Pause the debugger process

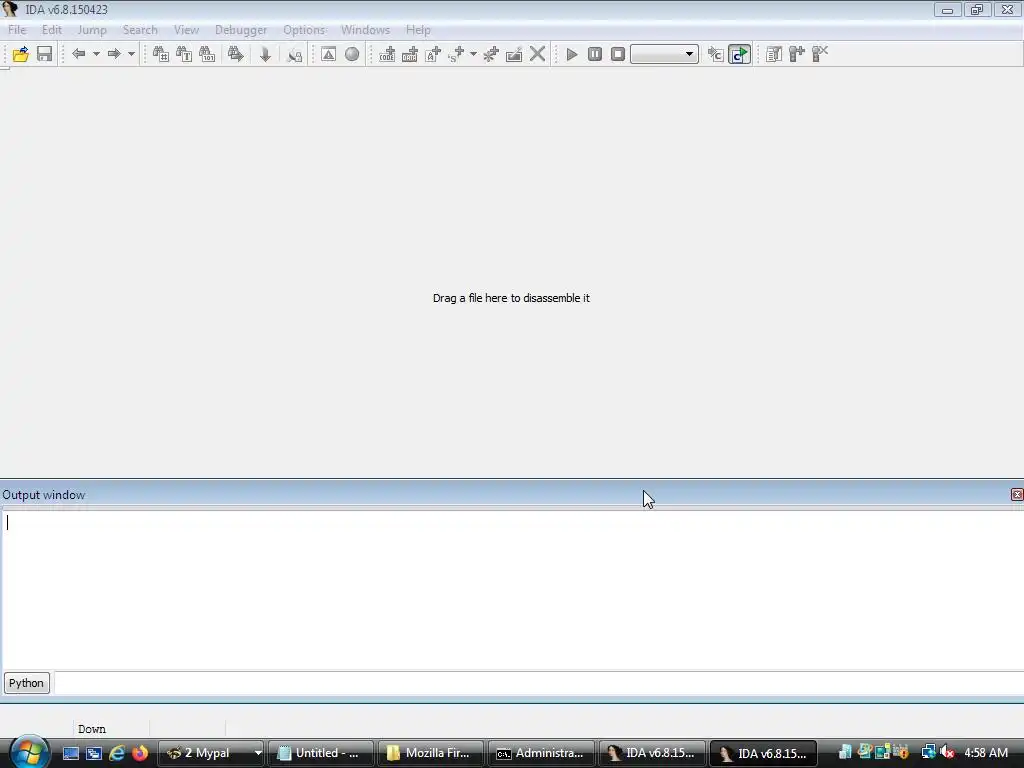coord(595,54)
